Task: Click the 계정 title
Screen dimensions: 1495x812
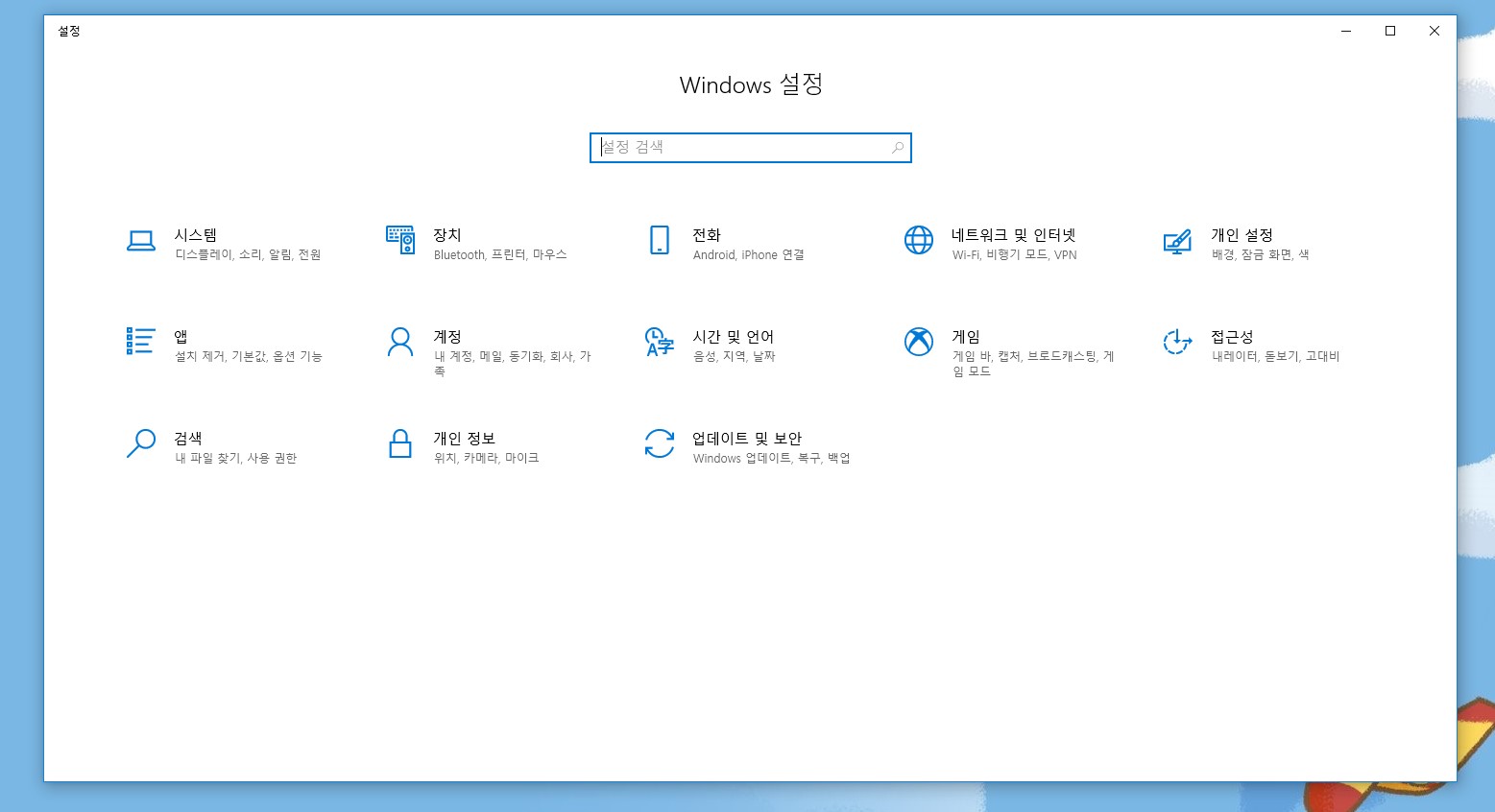Action: pos(447,337)
